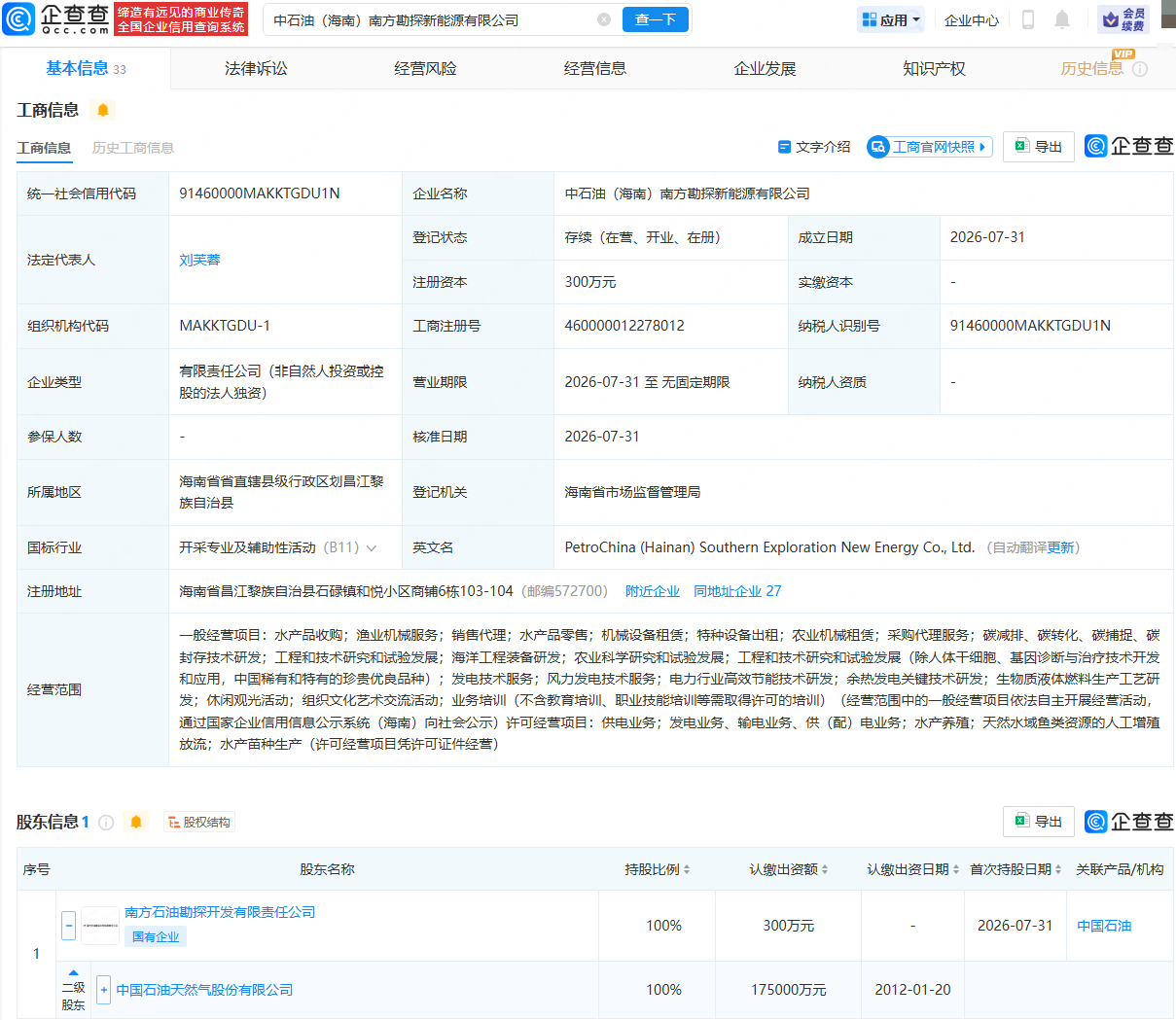Collapse the 二级股东 arrow
Screen dimensions: 1176x1020
point(73,972)
